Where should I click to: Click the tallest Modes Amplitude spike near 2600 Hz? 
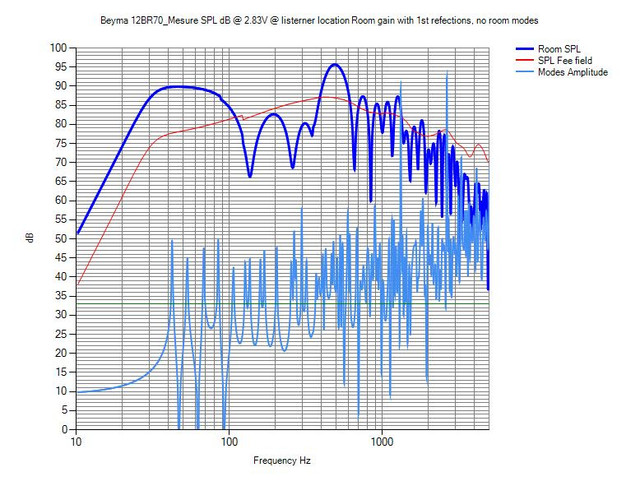[447, 72]
